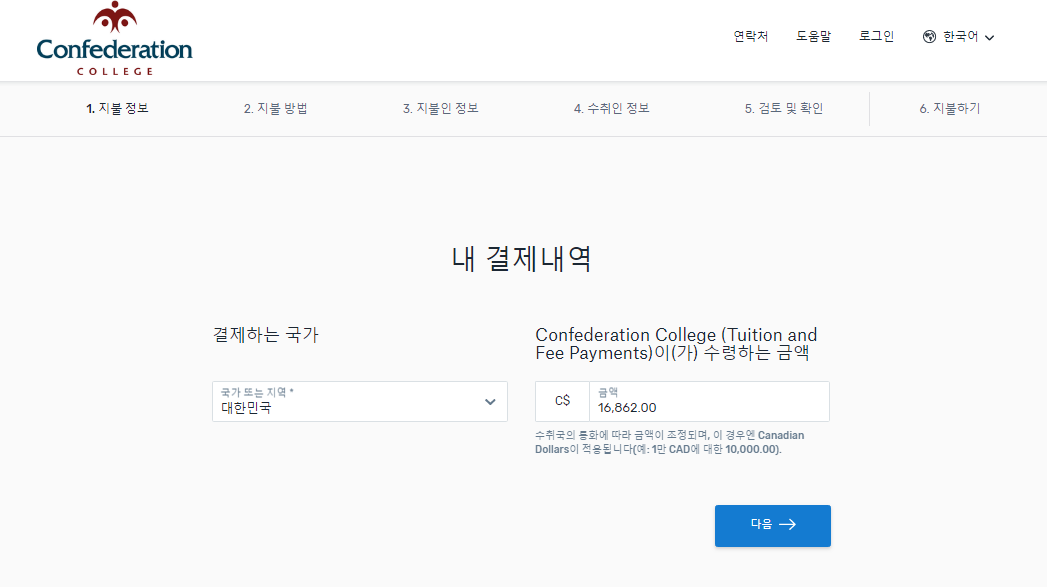Click the globe language icon
This screenshot has height=587, width=1047.
pyautogui.click(x=929, y=37)
